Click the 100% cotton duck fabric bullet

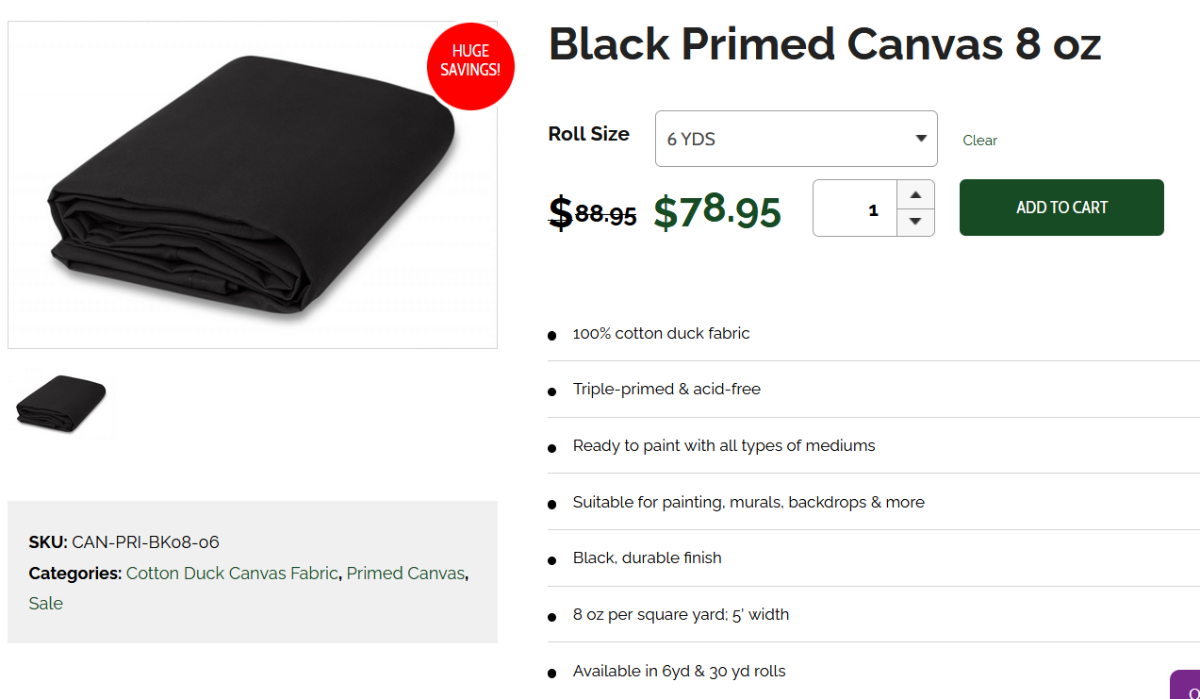pos(661,333)
